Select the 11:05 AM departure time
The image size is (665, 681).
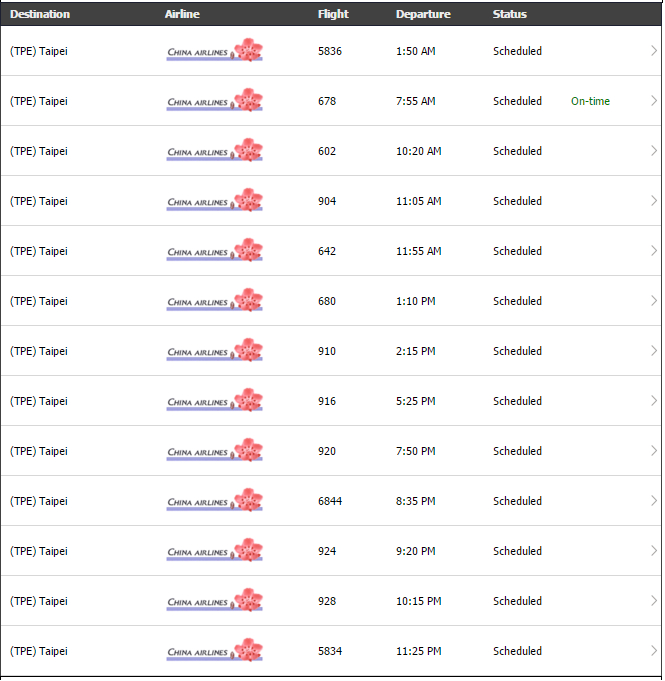(418, 201)
